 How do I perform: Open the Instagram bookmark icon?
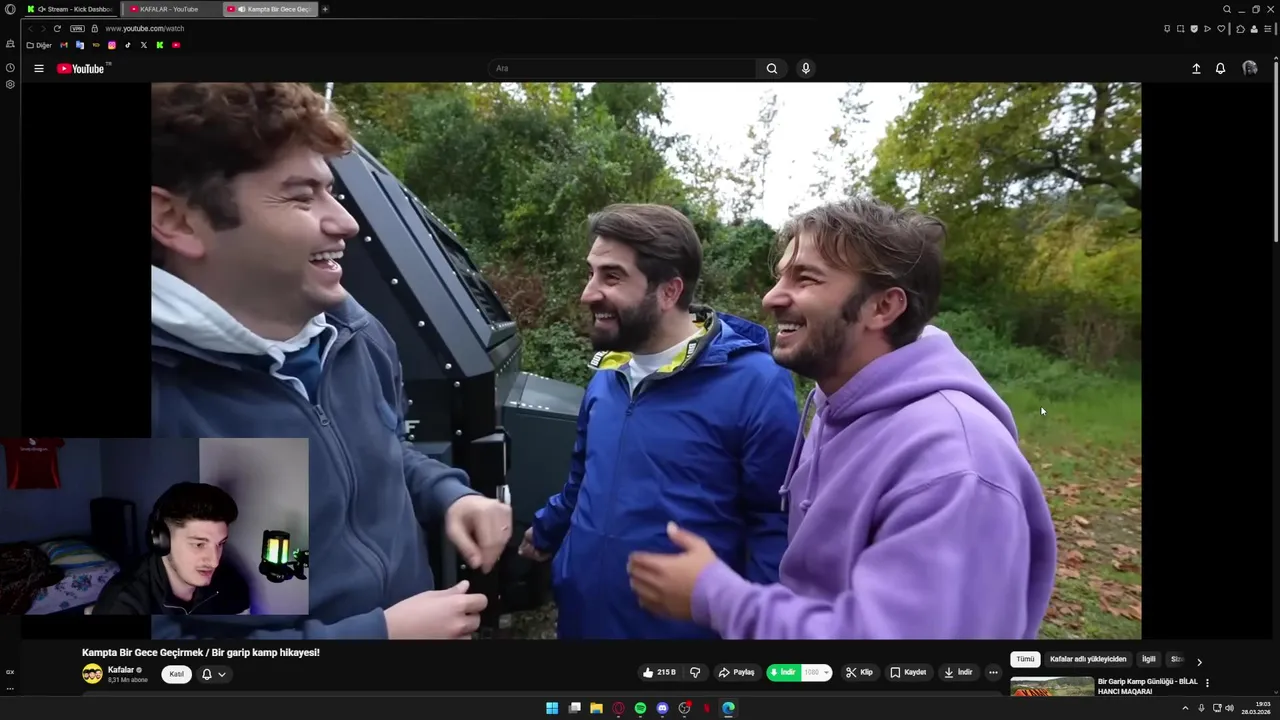click(112, 45)
